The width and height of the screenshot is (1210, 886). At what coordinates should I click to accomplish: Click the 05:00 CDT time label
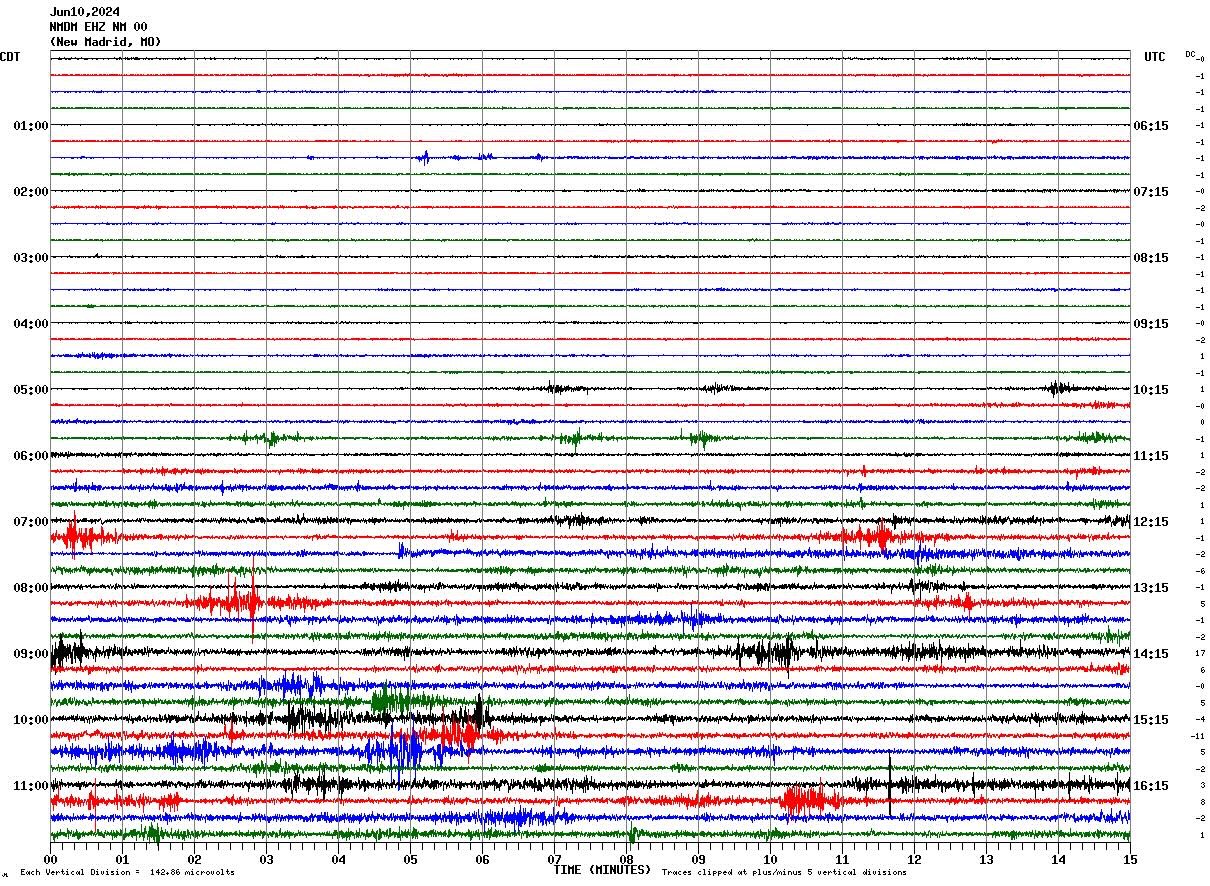pos(30,390)
